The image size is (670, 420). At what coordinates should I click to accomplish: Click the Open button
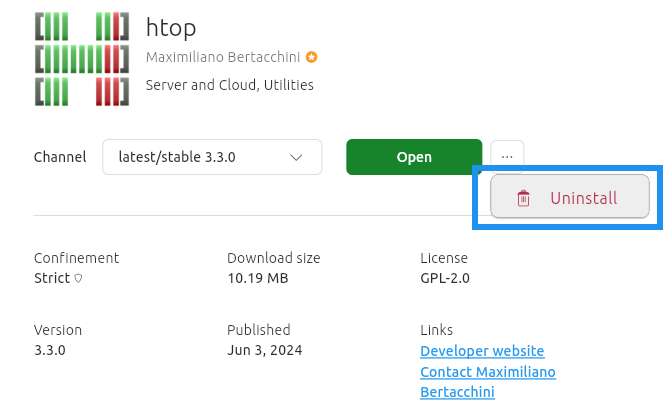tap(414, 157)
